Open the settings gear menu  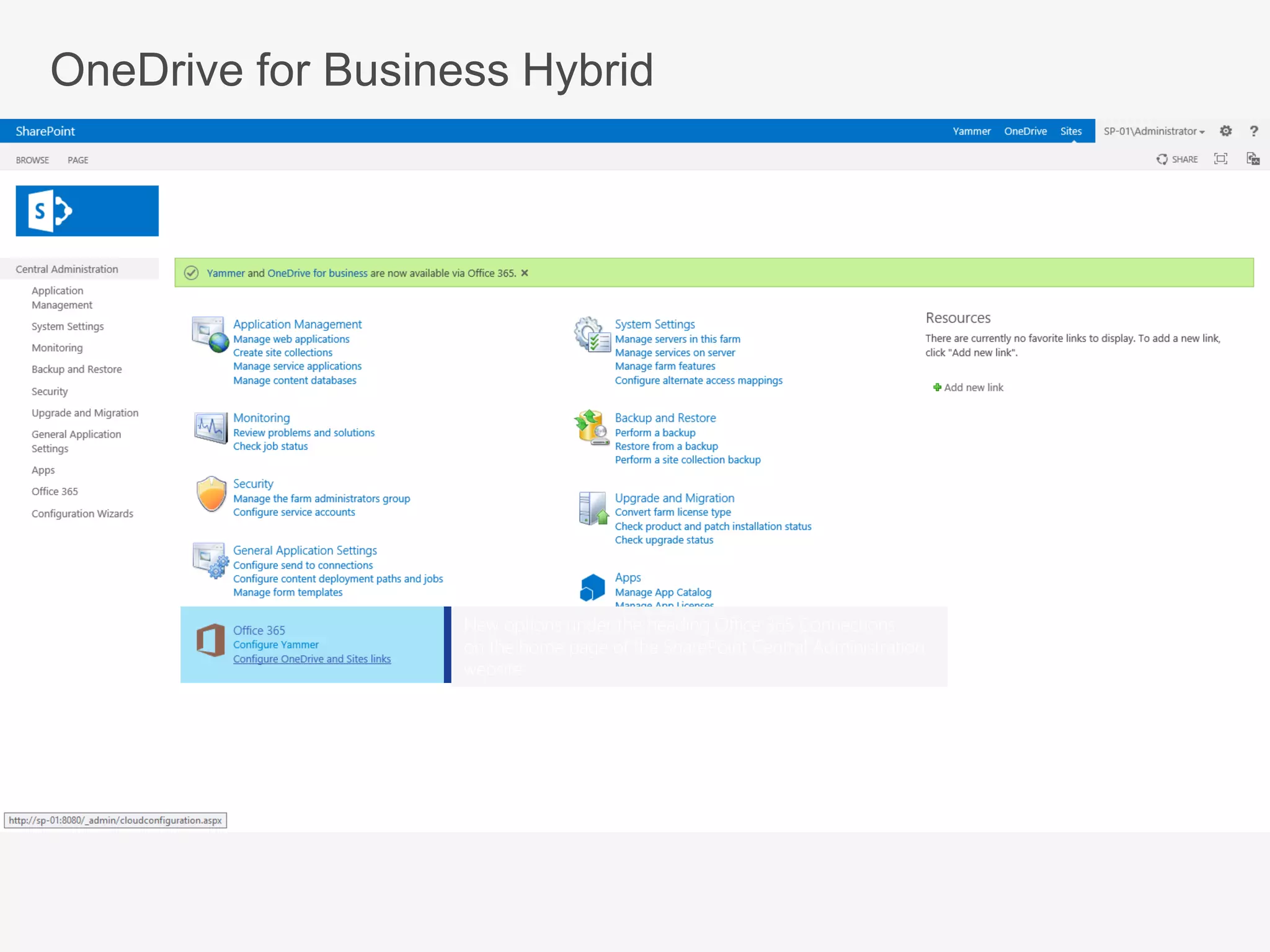click(x=1225, y=131)
